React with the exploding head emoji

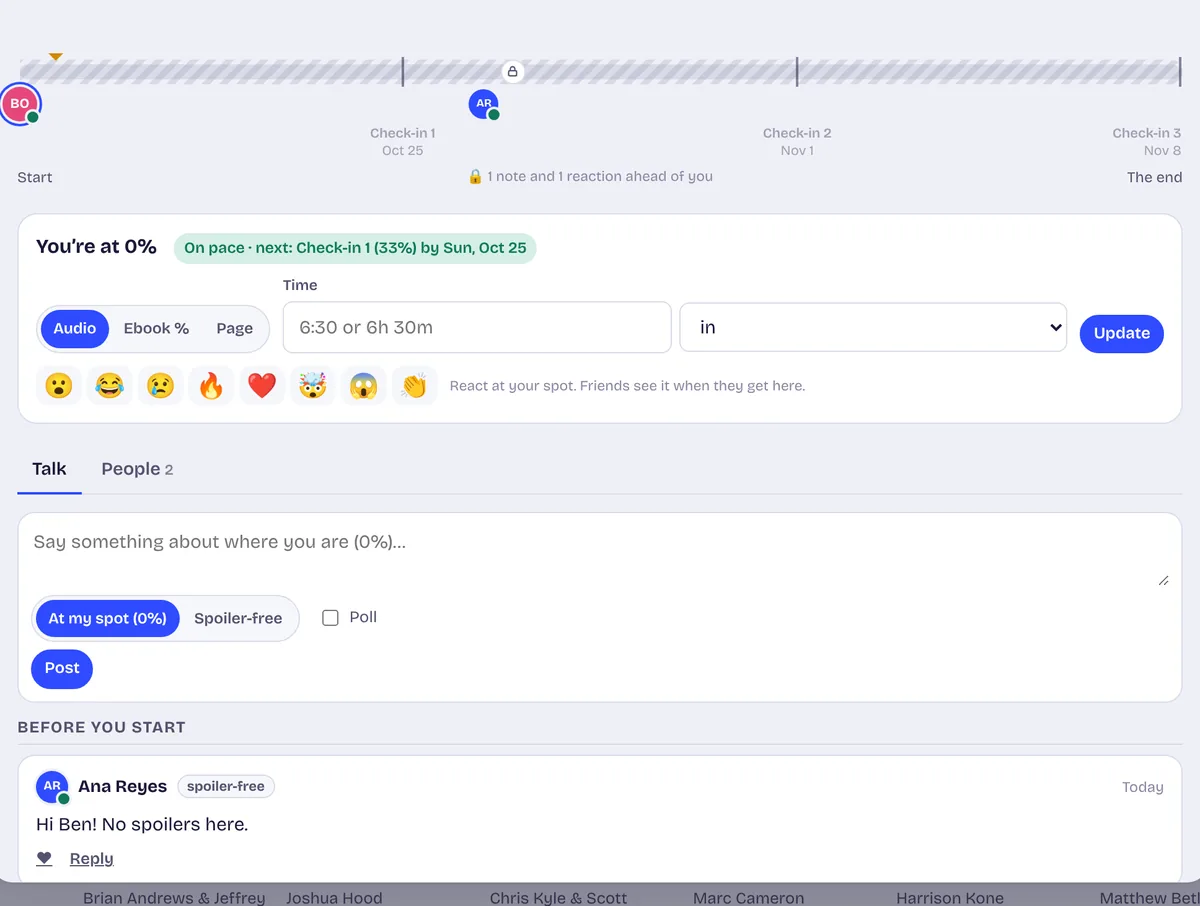pyautogui.click(x=313, y=385)
